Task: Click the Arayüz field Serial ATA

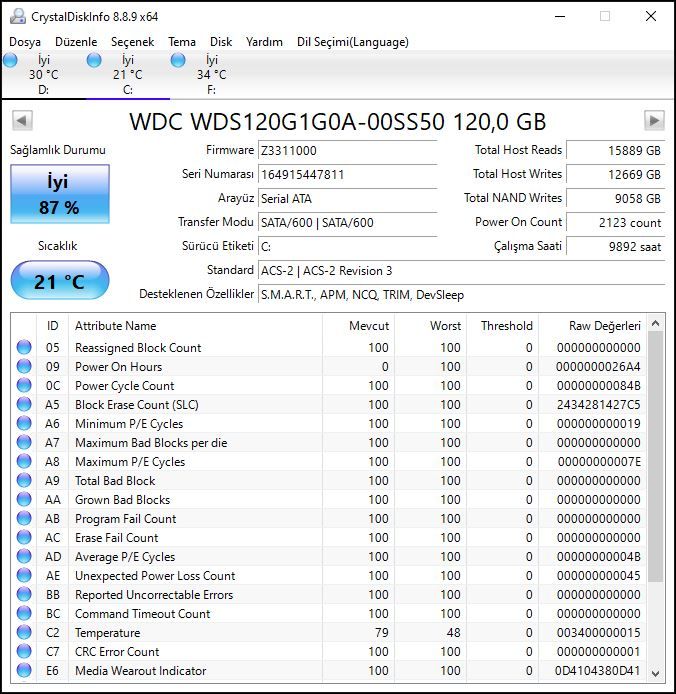Action: 348,198
